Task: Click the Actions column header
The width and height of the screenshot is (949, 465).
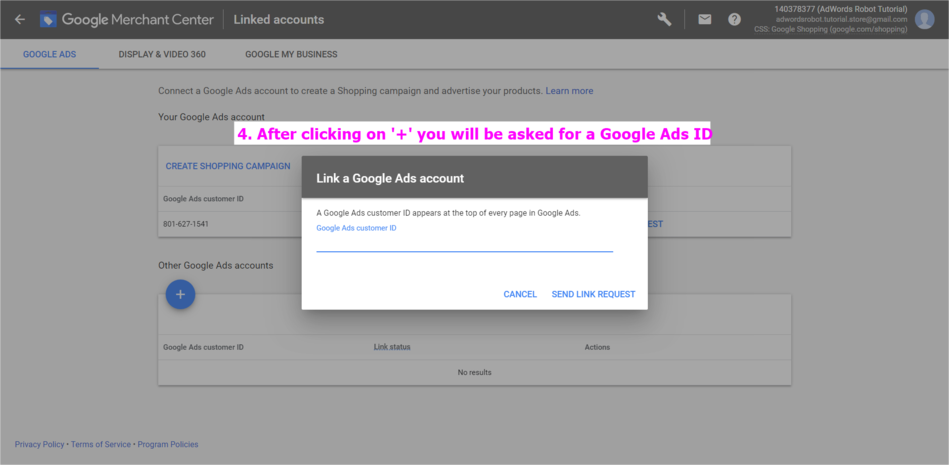Action: [x=597, y=348]
